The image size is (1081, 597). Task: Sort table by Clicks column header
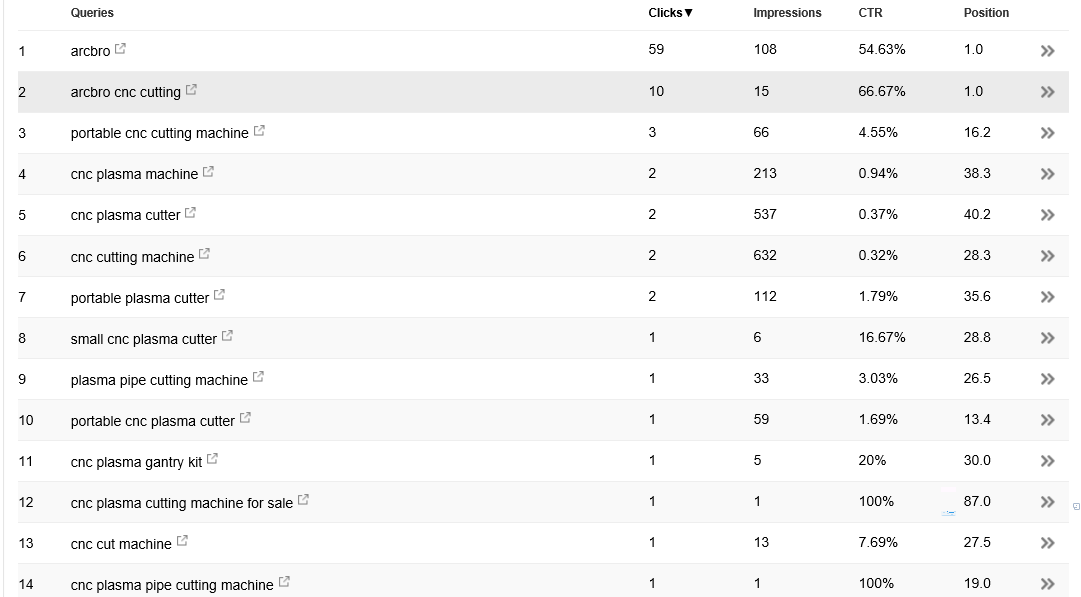click(x=670, y=12)
